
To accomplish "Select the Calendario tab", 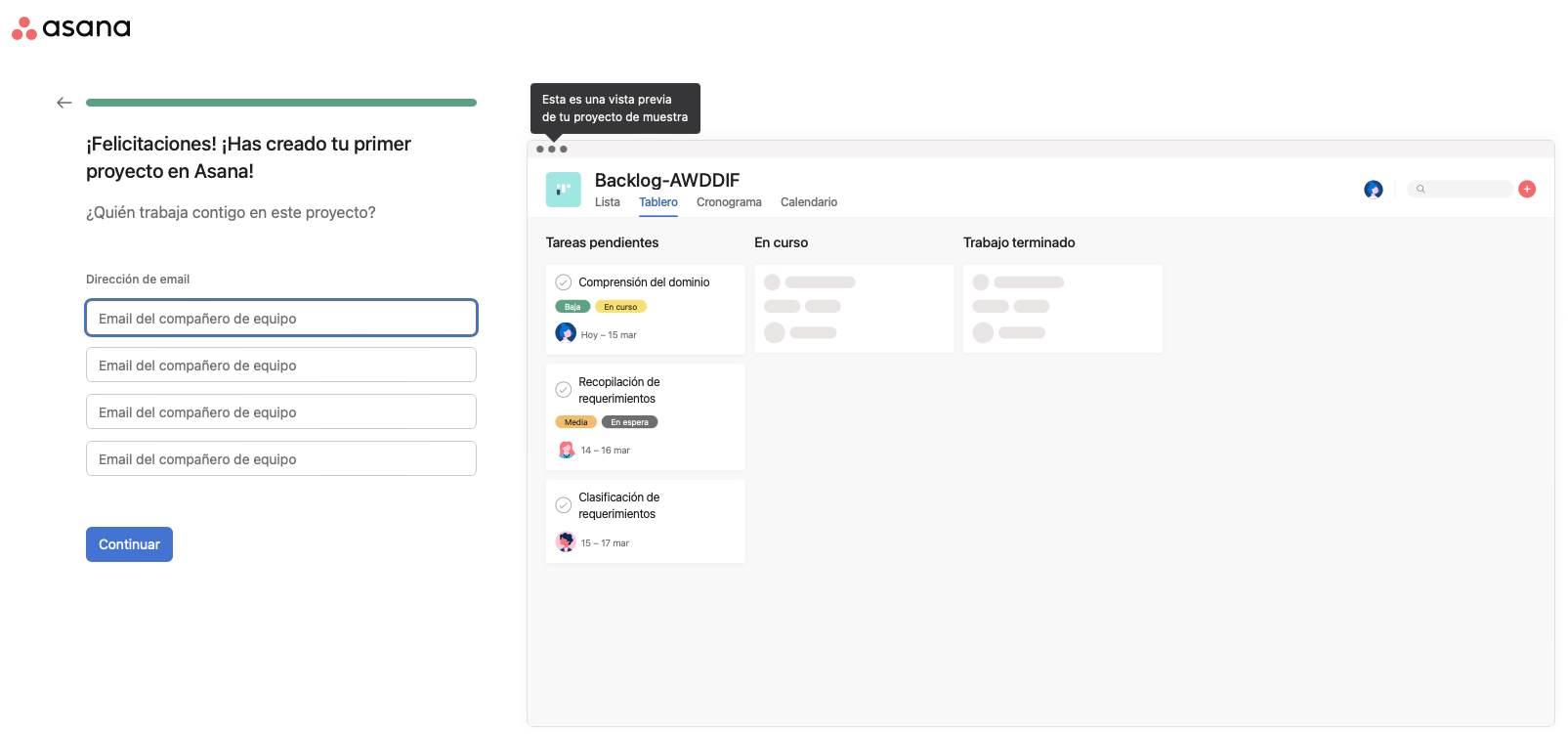I will pos(808,202).
